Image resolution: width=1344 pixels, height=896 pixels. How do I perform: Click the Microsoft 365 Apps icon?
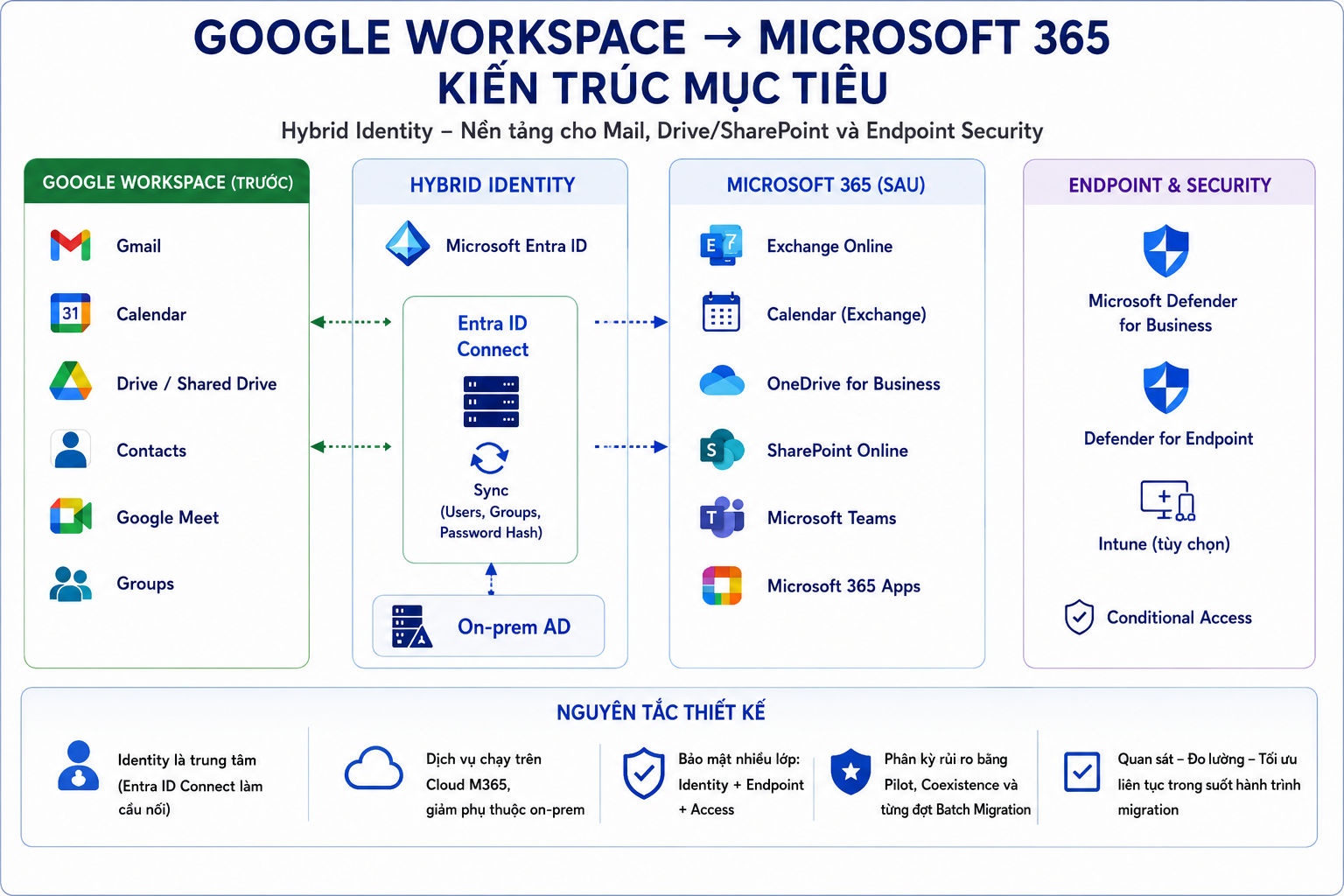(x=722, y=585)
